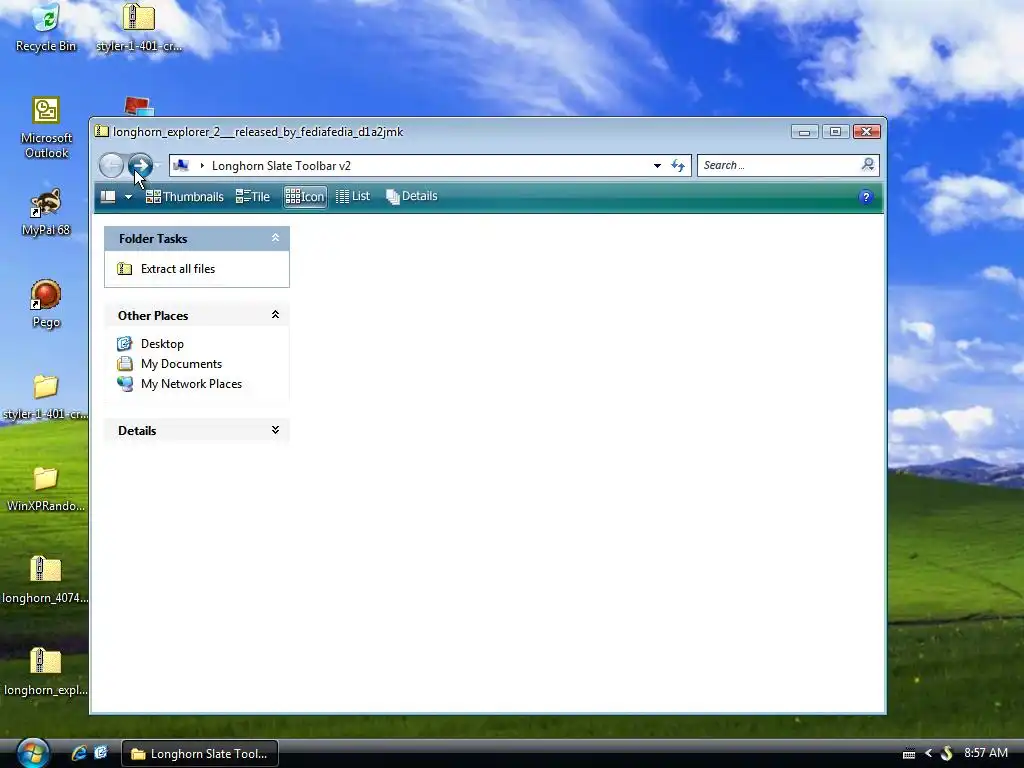
Task: Select the Icon view mode
Action: (x=305, y=197)
